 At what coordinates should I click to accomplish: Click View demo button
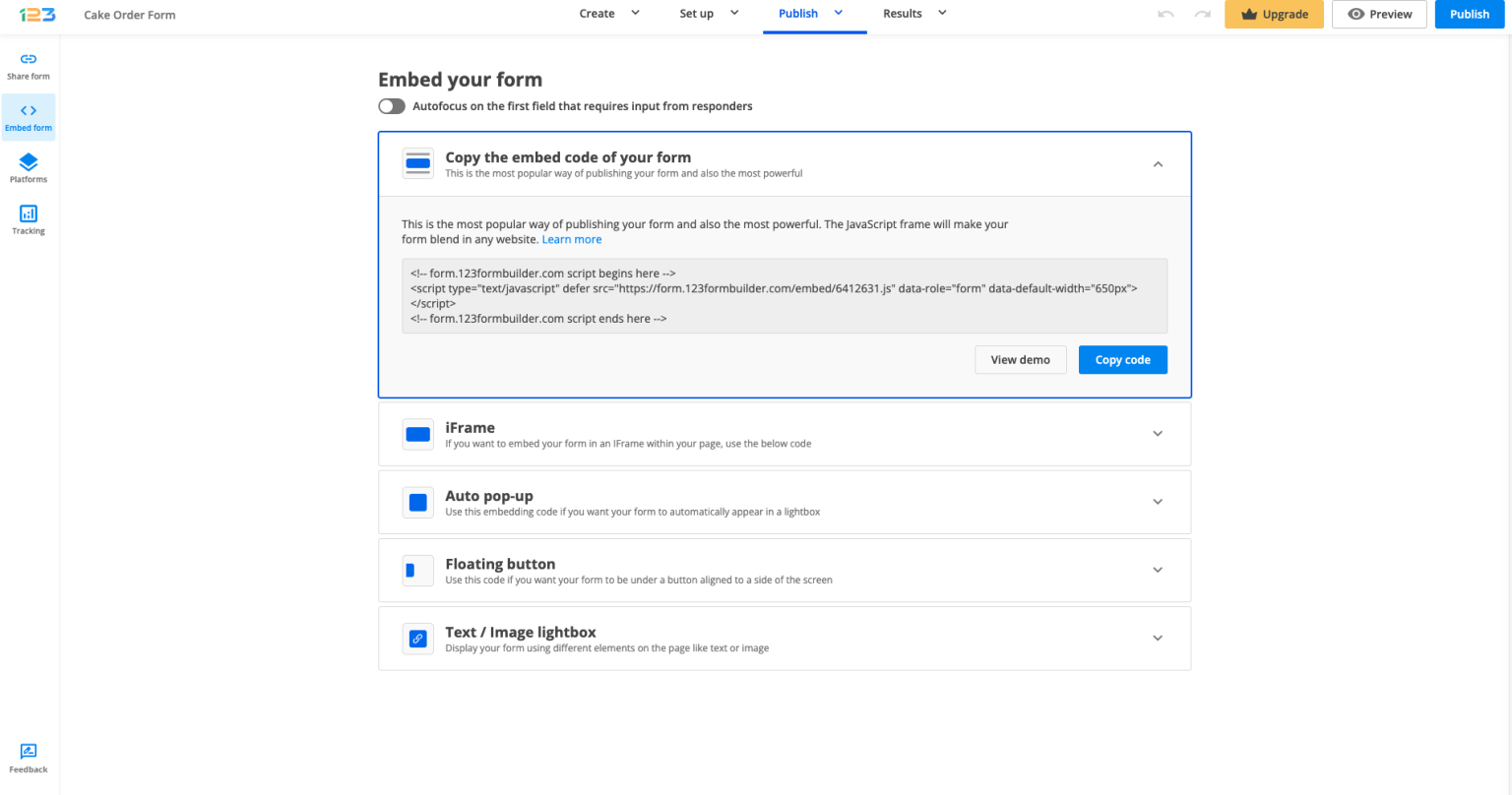point(1021,360)
